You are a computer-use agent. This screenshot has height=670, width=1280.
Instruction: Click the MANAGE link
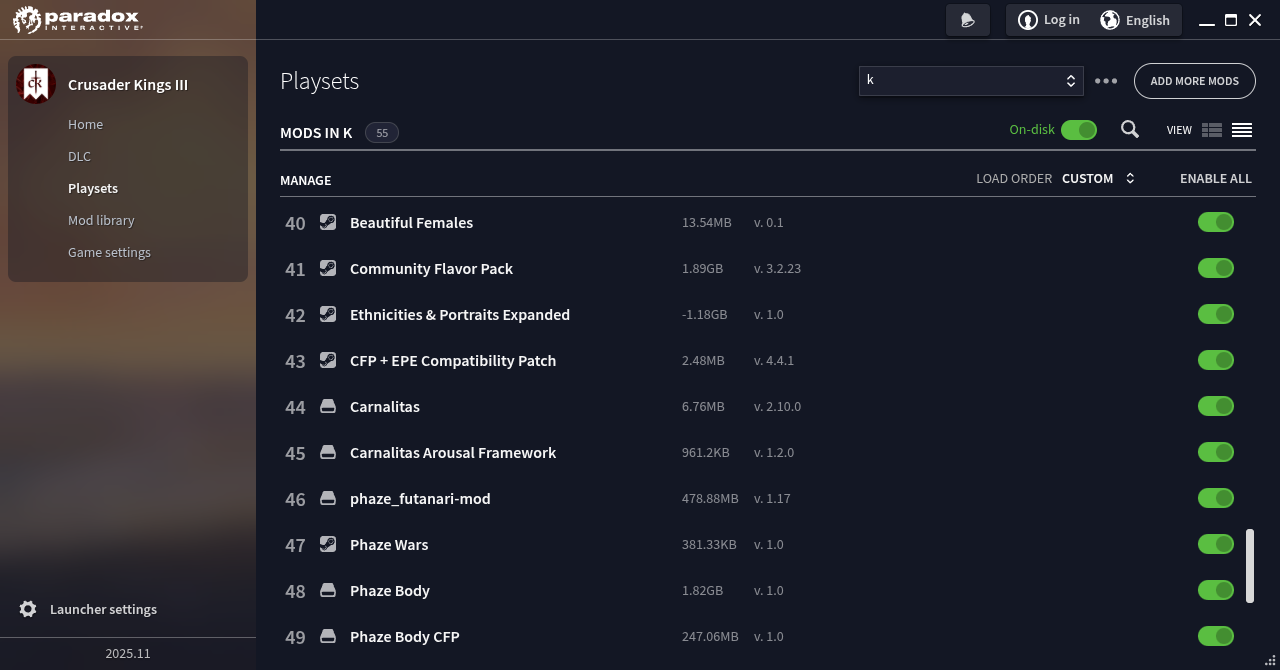pyautogui.click(x=305, y=180)
